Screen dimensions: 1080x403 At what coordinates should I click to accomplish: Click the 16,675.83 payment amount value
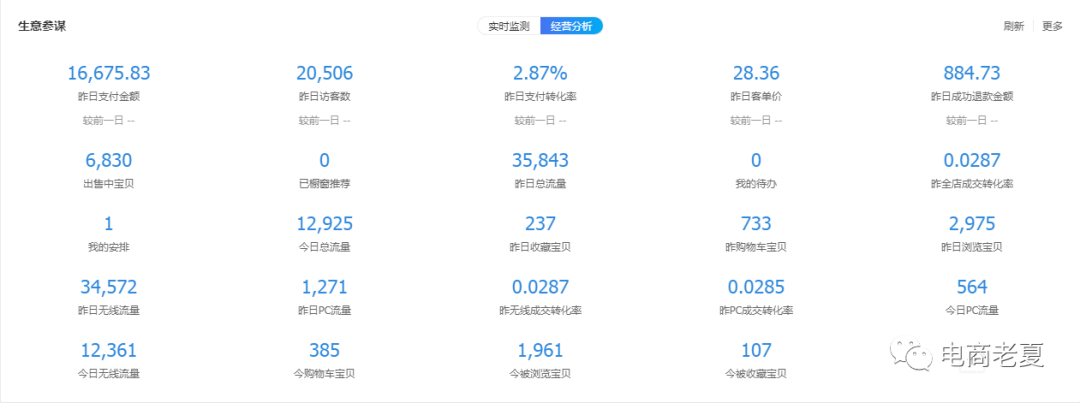click(109, 73)
